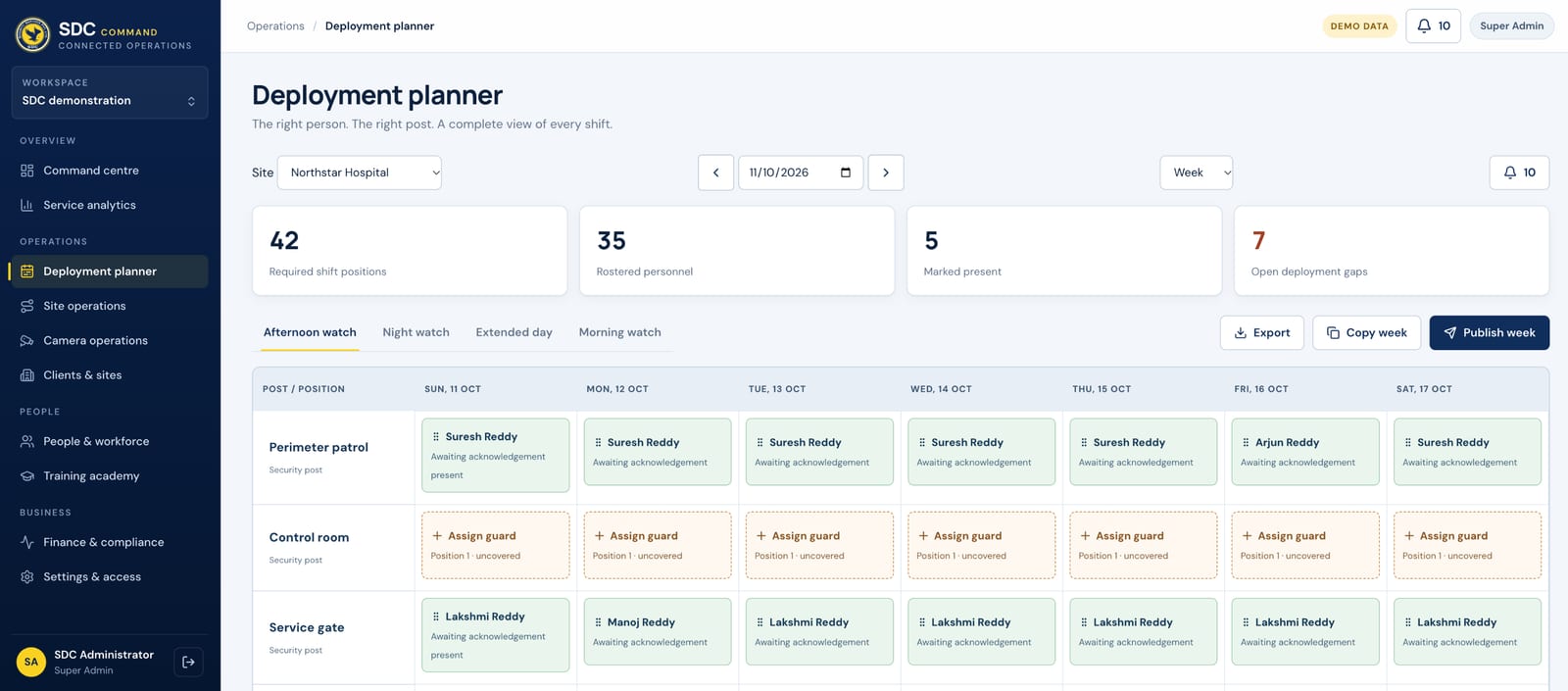Click the Settings & access gear icon
The image size is (1568, 691).
pyautogui.click(x=27, y=576)
